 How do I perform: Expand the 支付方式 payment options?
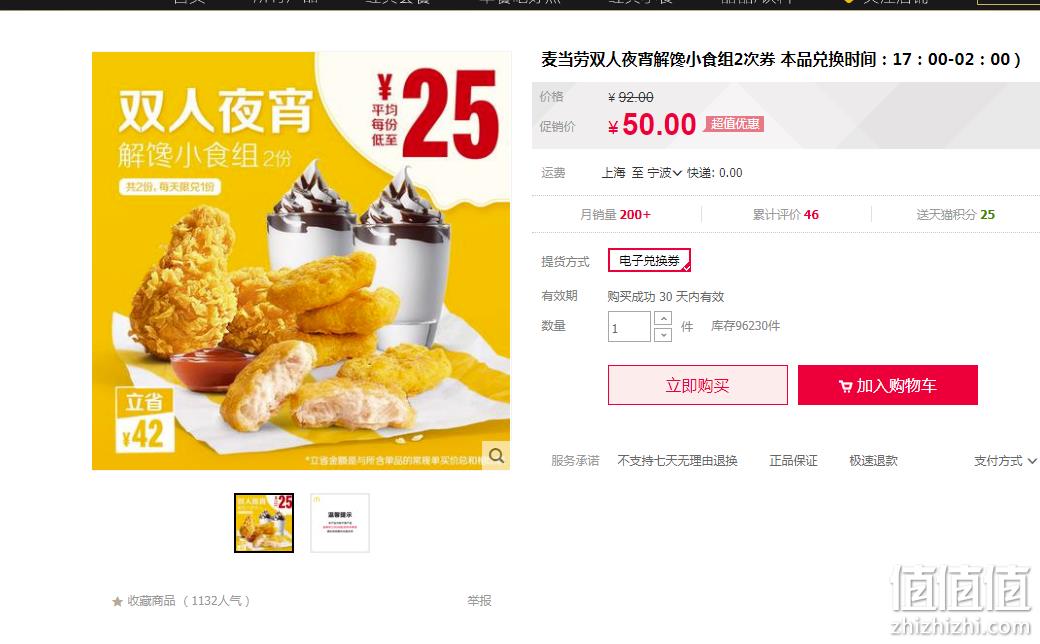tap(1005, 461)
